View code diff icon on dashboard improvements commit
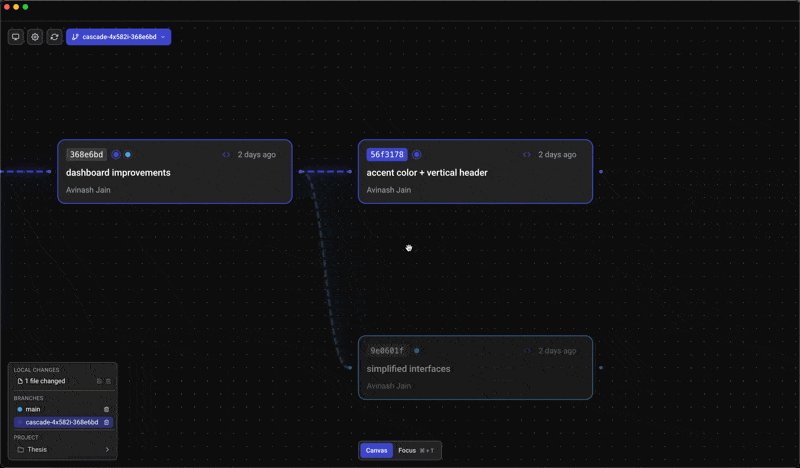This screenshot has width=800, height=468. [x=226, y=155]
